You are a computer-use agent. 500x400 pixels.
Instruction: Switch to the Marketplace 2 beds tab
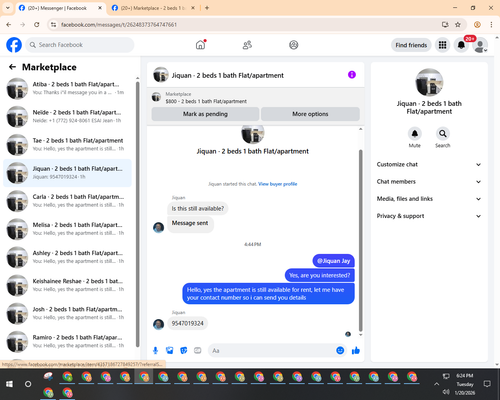click(x=153, y=8)
